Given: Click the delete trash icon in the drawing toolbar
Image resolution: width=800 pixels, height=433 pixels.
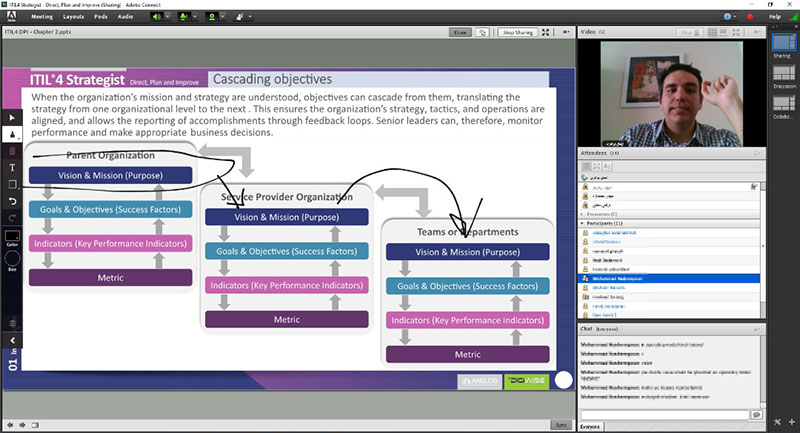Looking at the screenshot, I should point(12,151).
